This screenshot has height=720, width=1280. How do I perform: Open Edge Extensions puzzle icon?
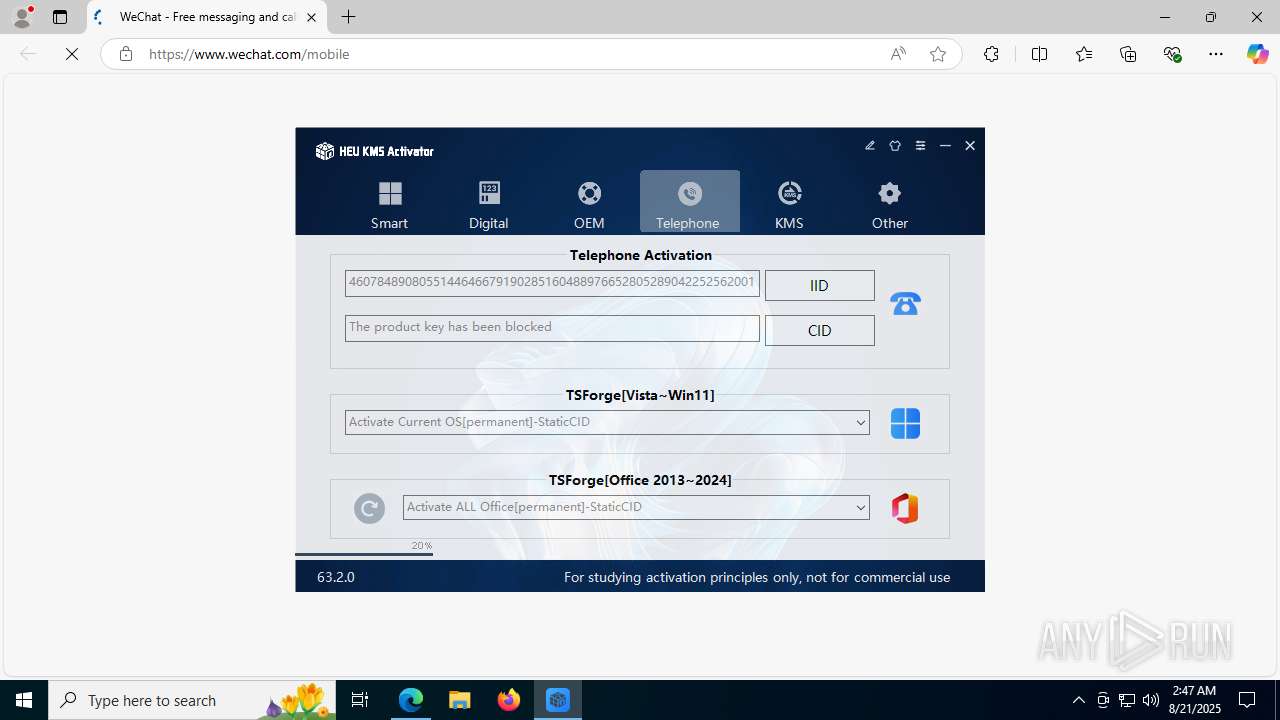coord(991,54)
